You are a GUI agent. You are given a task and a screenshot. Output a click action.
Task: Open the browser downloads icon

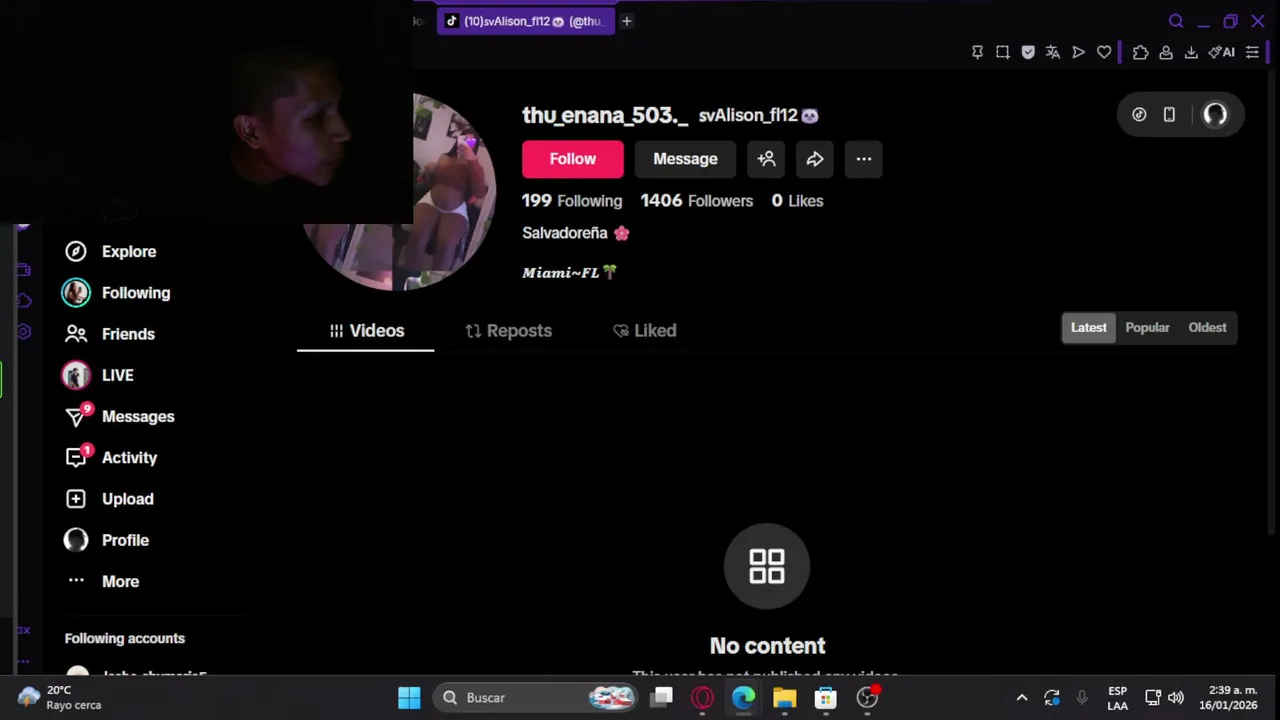click(x=1191, y=53)
